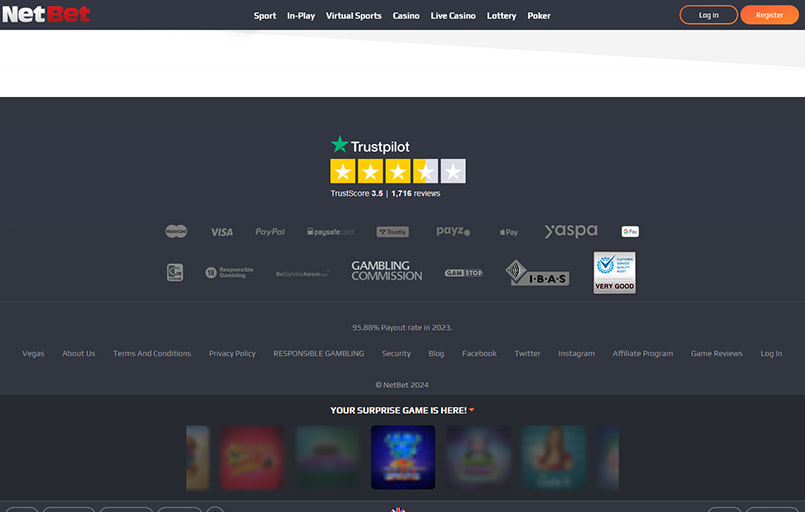The image size is (805, 512).
Task: Click the Apple Pay logo
Action: pyautogui.click(x=509, y=232)
